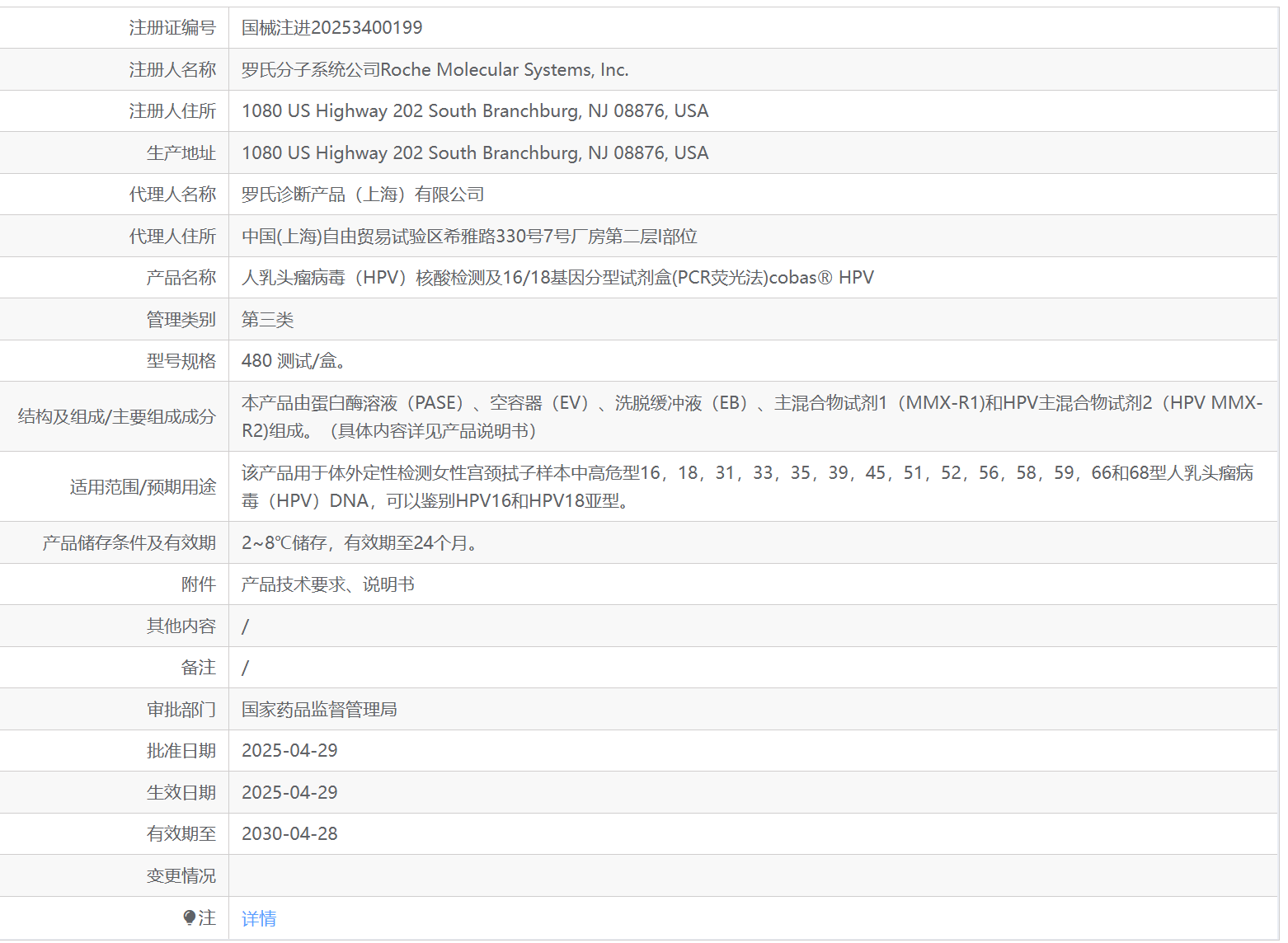Select the intended use text starting 该产品用于体外定性检测
The height and width of the screenshot is (943, 1288).
747,487
